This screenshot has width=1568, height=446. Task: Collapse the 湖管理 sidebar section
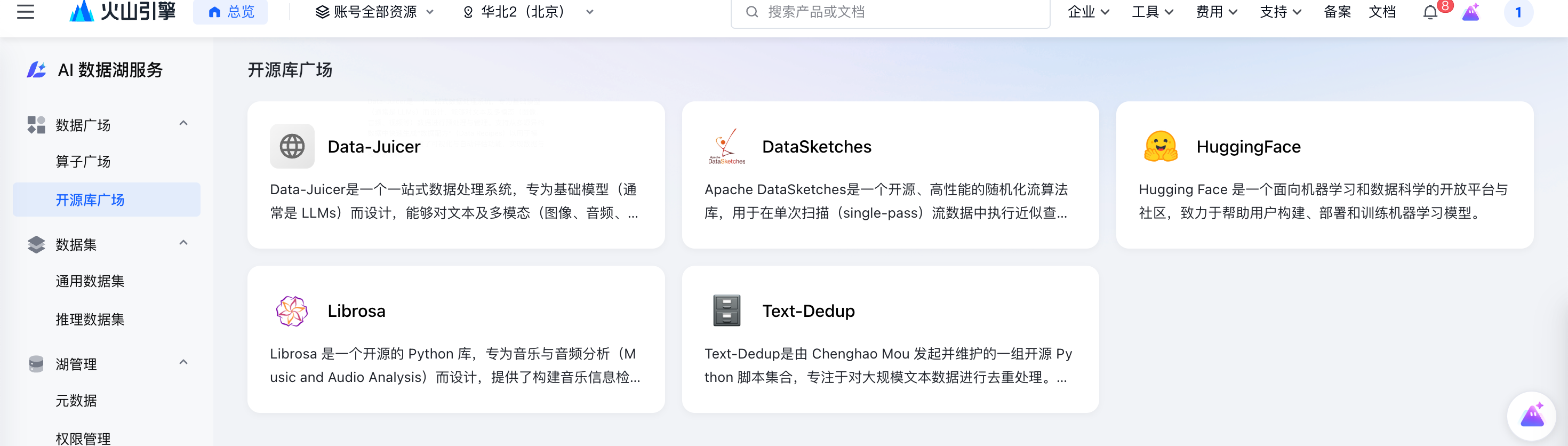coord(183,363)
